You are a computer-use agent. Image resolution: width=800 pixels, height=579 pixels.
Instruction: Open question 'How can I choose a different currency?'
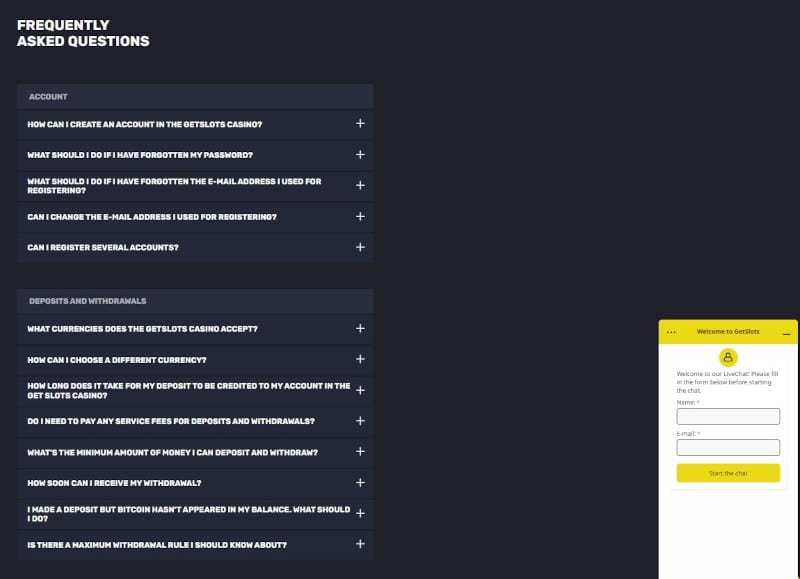point(195,360)
